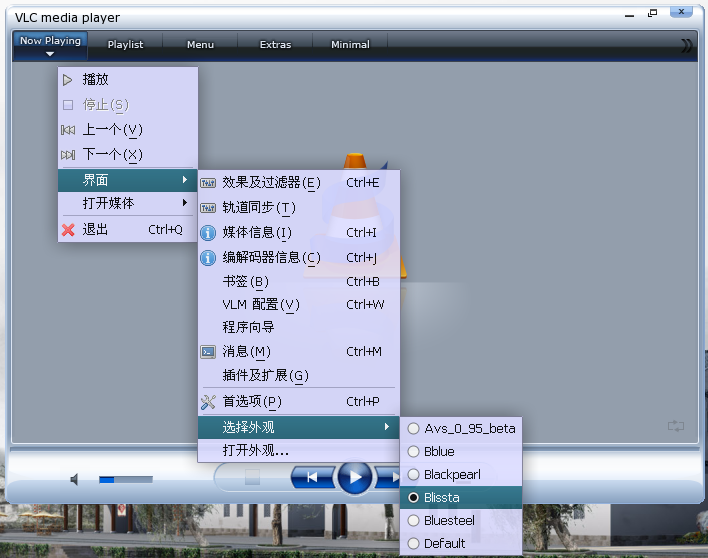The image size is (708, 558).
Task: Click the equalizer icon beside 效果及过滤器(E)
Action: pos(208,183)
